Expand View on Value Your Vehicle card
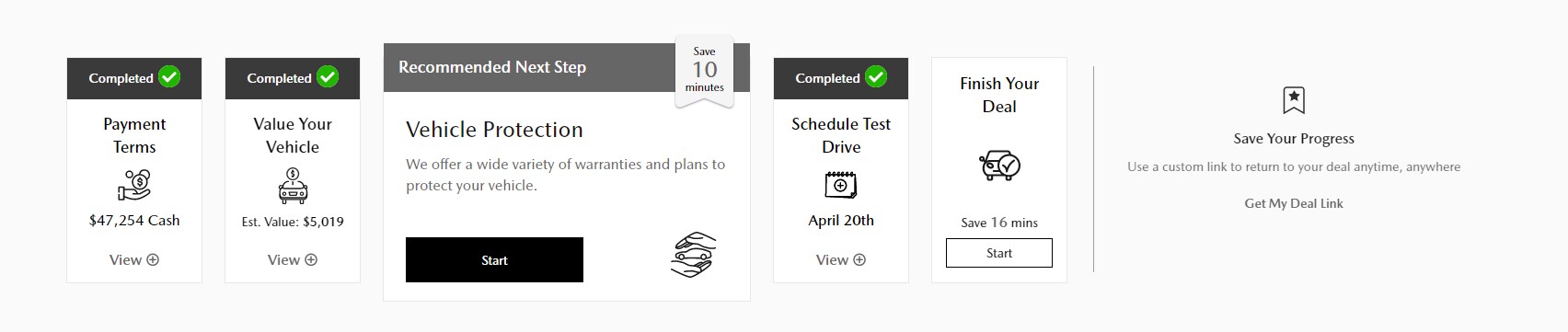The height and width of the screenshot is (332, 1568). pos(293,260)
